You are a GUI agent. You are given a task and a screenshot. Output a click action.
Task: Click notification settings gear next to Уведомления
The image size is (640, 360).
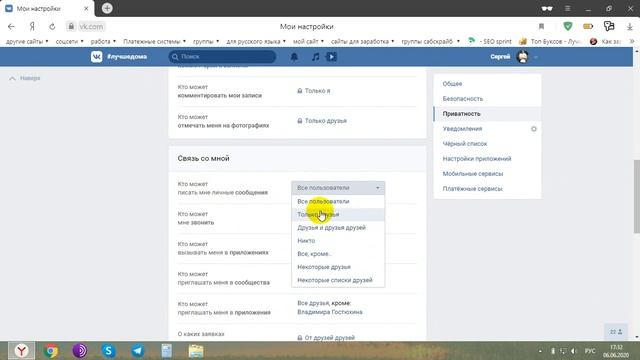533,129
